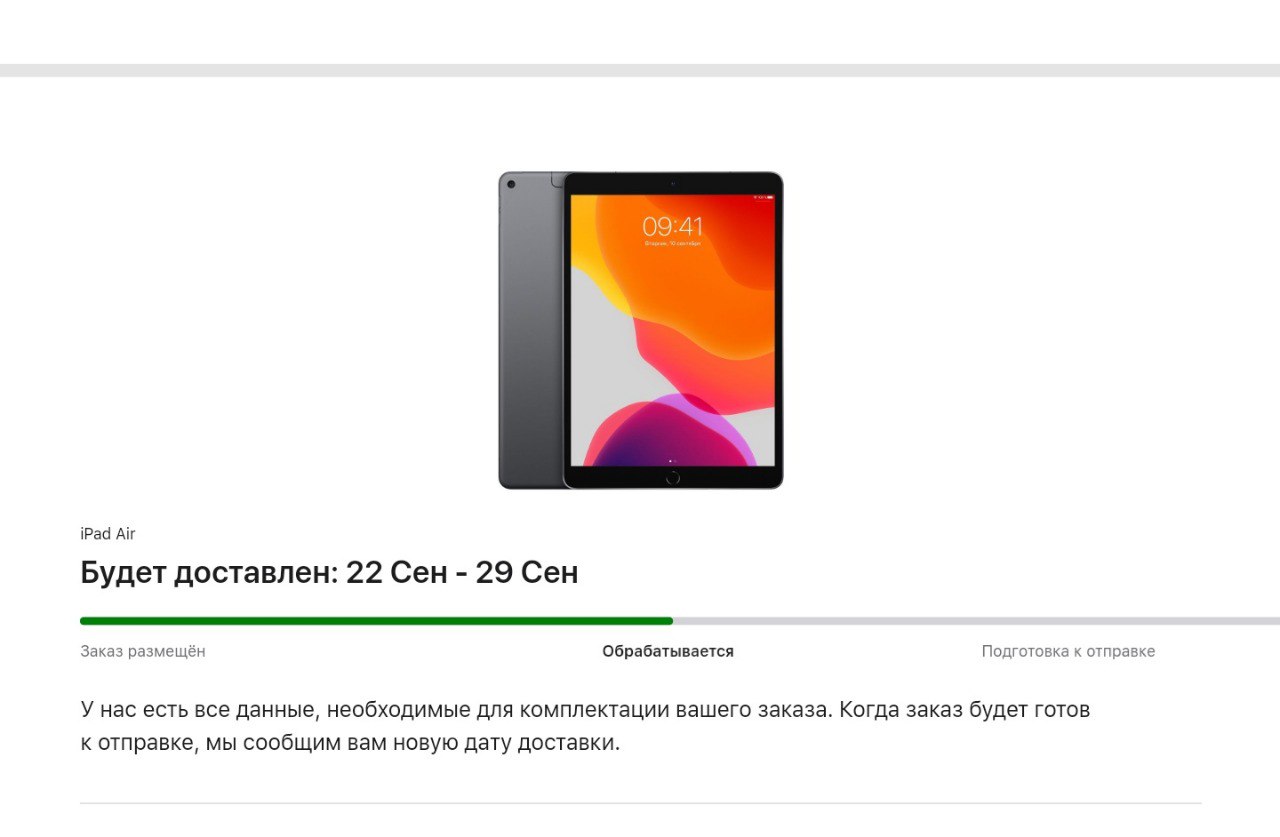This screenshot has height=837, width=1280.
Task: Click the paragraph starting "У нас есть все данные"
Action: [x=585, y=727]
